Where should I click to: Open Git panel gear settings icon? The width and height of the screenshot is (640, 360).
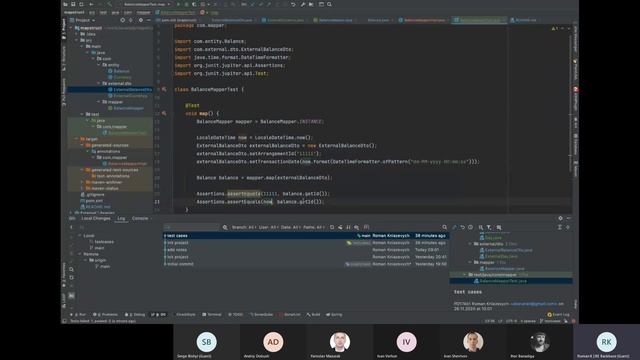560,218
